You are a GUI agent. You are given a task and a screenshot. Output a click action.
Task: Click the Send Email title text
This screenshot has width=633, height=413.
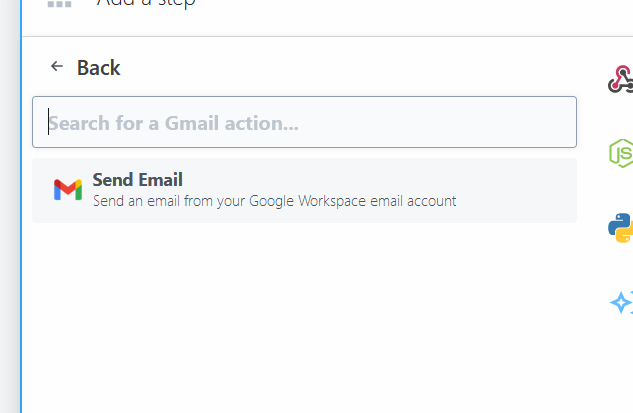click(x=138, y=180)
